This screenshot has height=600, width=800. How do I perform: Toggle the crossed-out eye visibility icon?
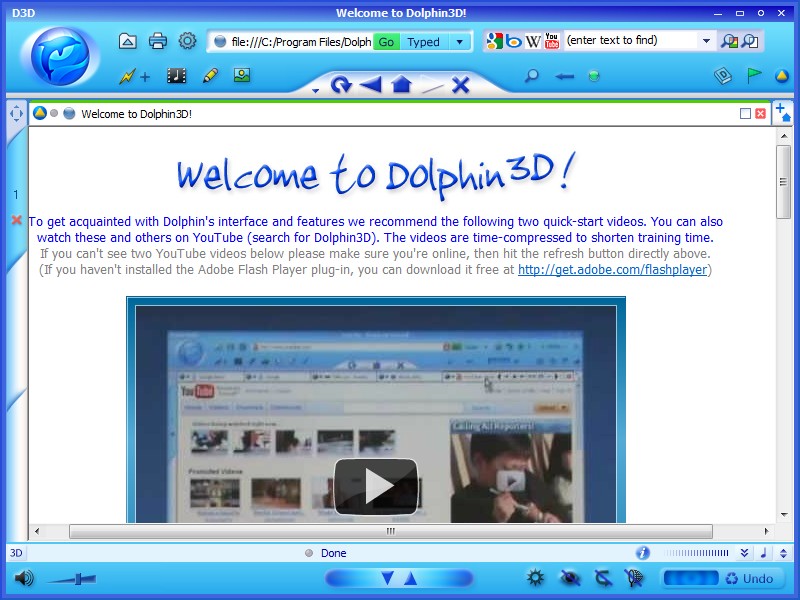tap(570, 578)
